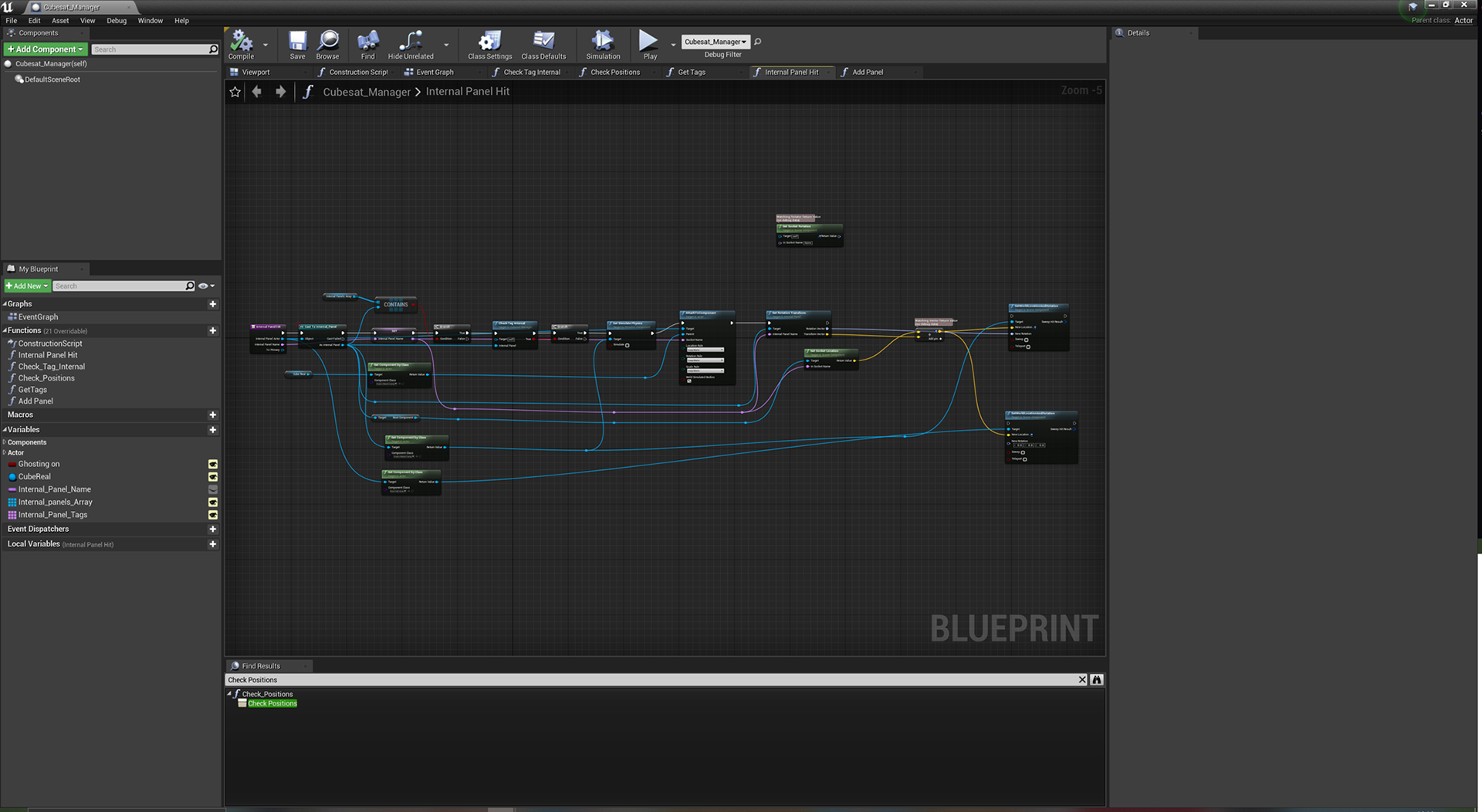1482x812 pixels.
Task: Open Class Settings
Action: coord(489,45)
